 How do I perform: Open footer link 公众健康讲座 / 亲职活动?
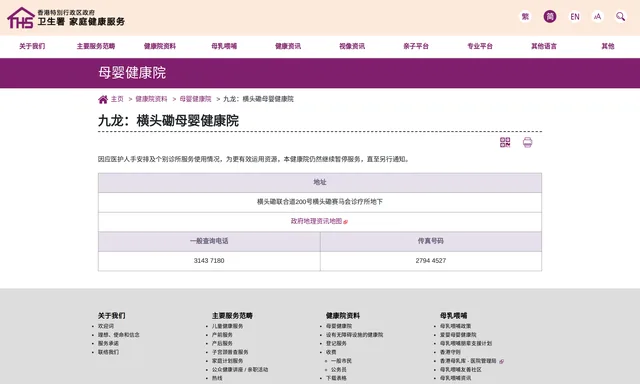point(240,369)
